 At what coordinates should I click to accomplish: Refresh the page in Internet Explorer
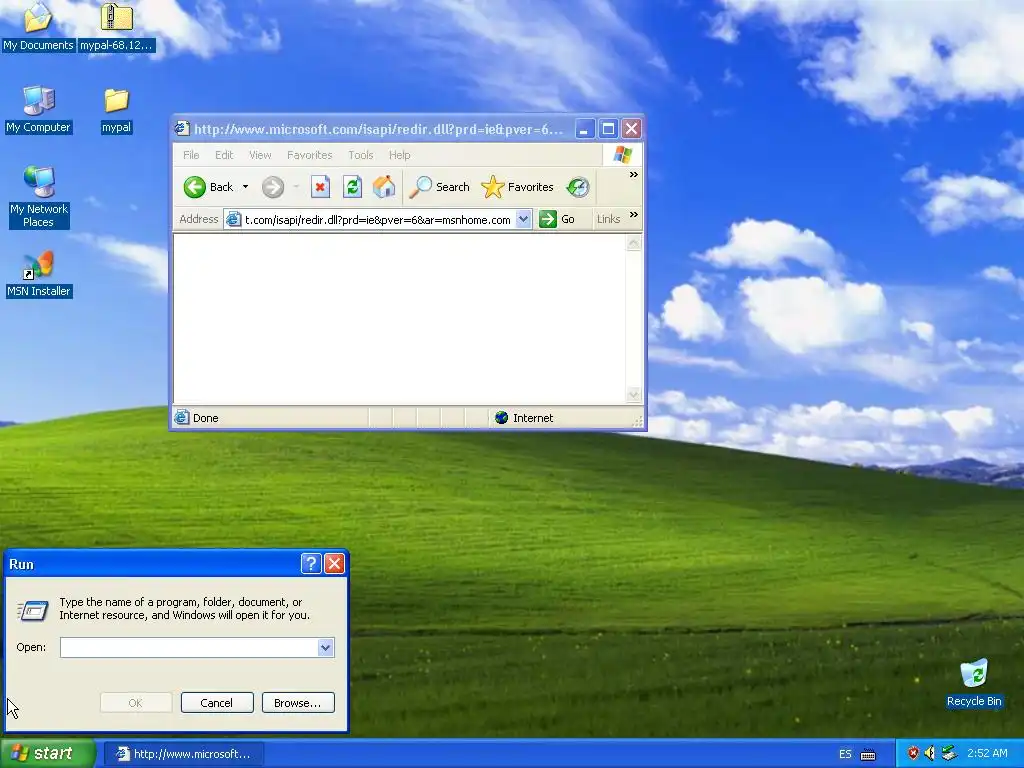tap(352, 187)
